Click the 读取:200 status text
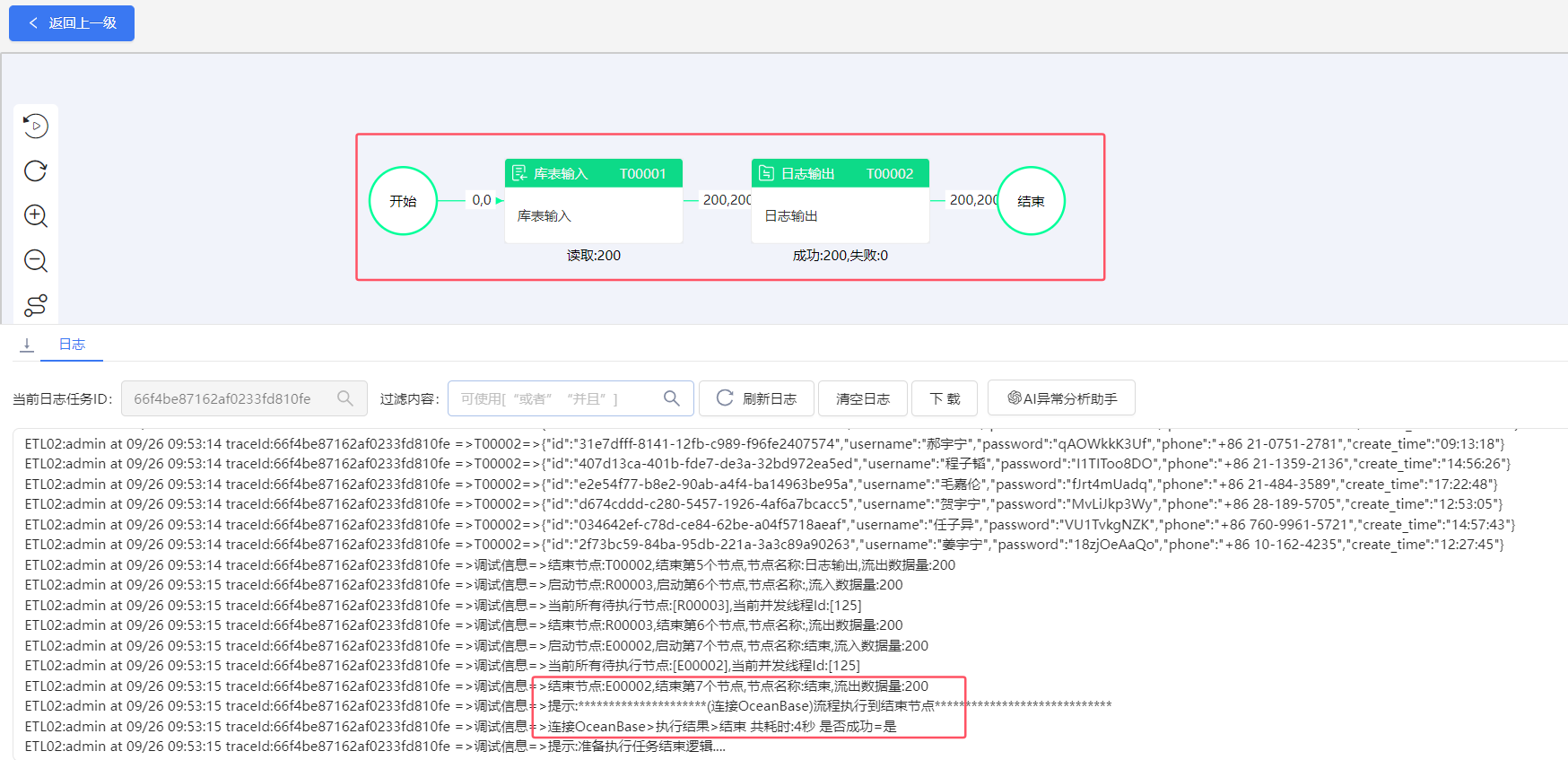The image size is (1568, 760). [594, 256]
